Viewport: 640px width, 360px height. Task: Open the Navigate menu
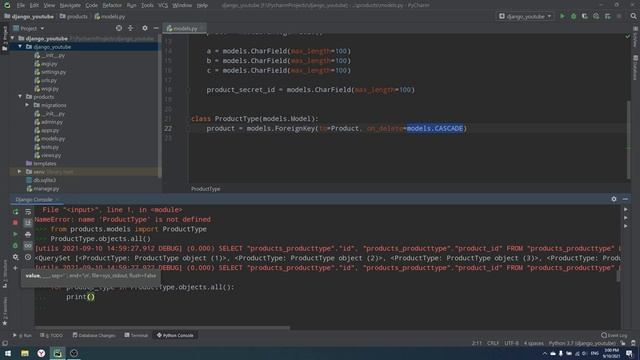(70, 5)
